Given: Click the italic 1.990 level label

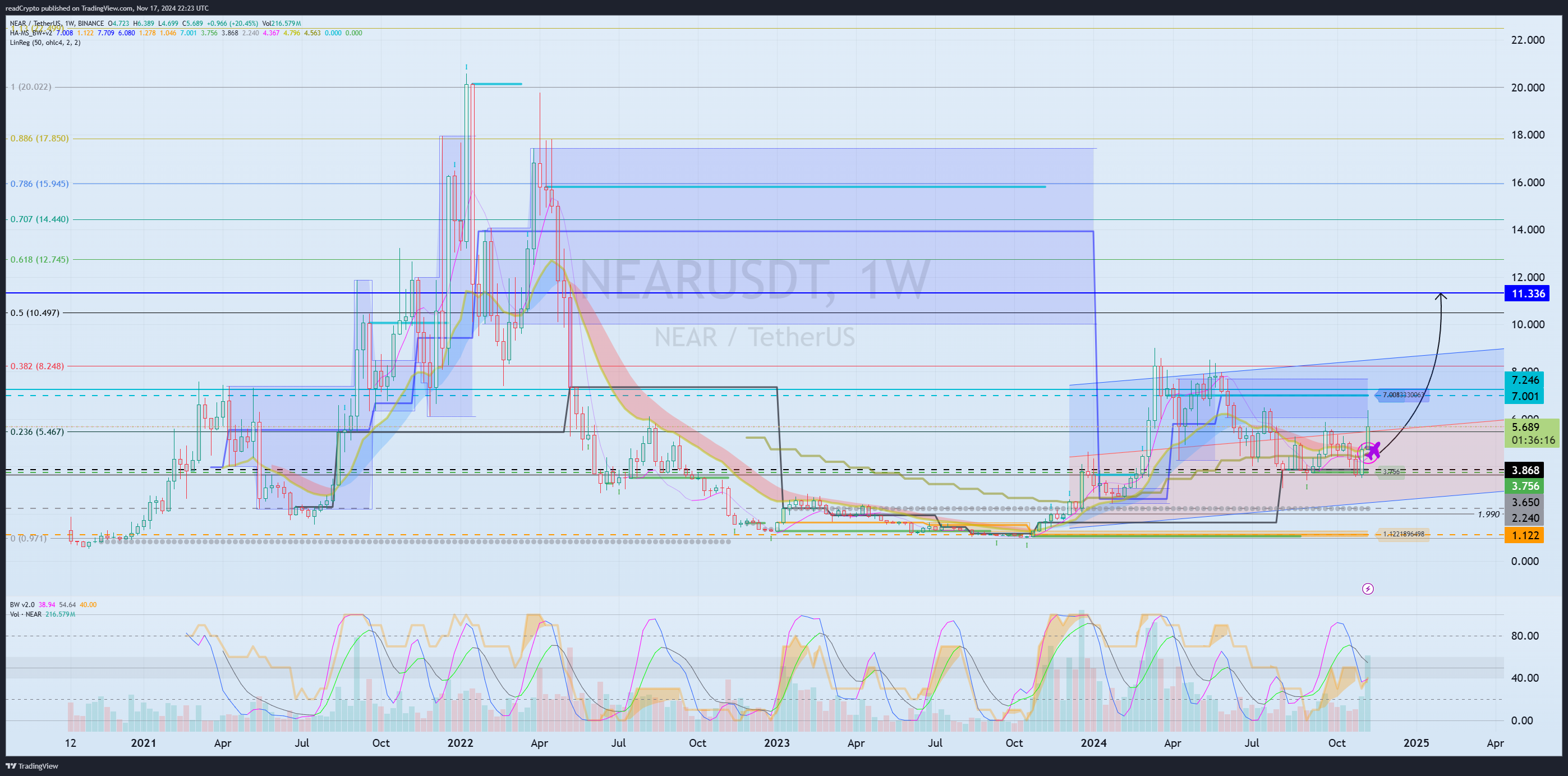Looking at the screenshot, I should click(1488, 515).
